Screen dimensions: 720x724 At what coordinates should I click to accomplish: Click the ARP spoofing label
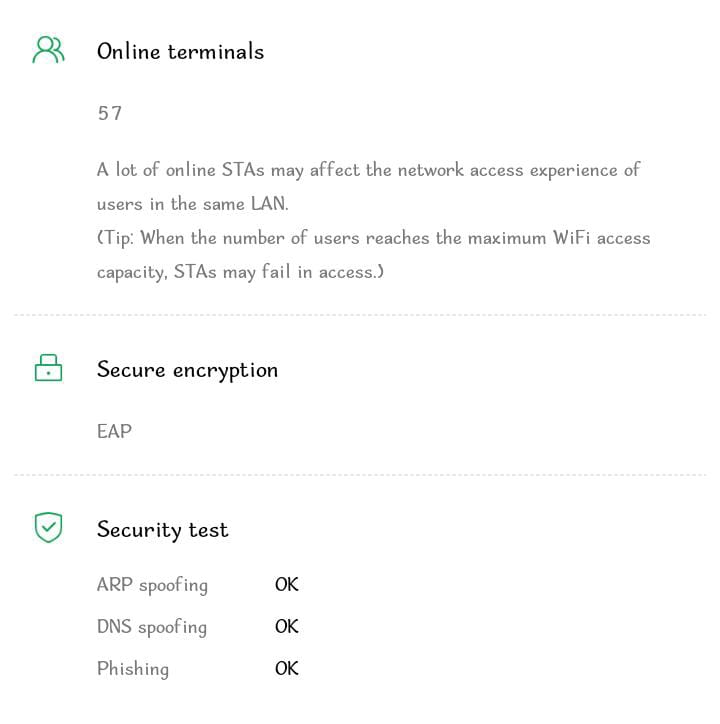(x=152, y=585)
